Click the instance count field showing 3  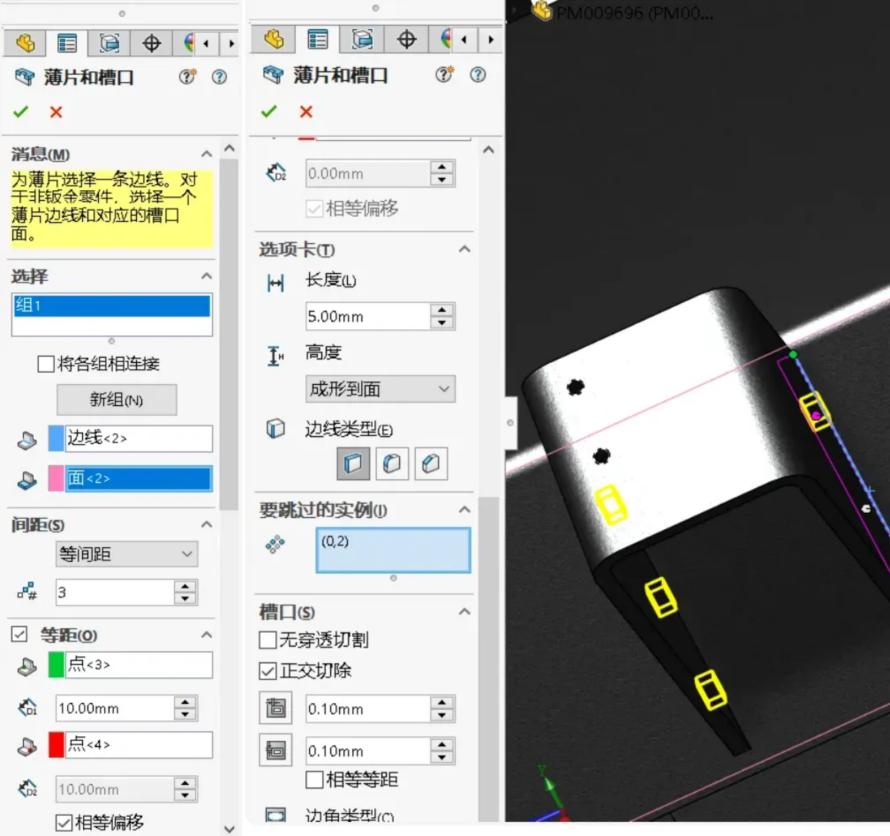tap(115, 593)
